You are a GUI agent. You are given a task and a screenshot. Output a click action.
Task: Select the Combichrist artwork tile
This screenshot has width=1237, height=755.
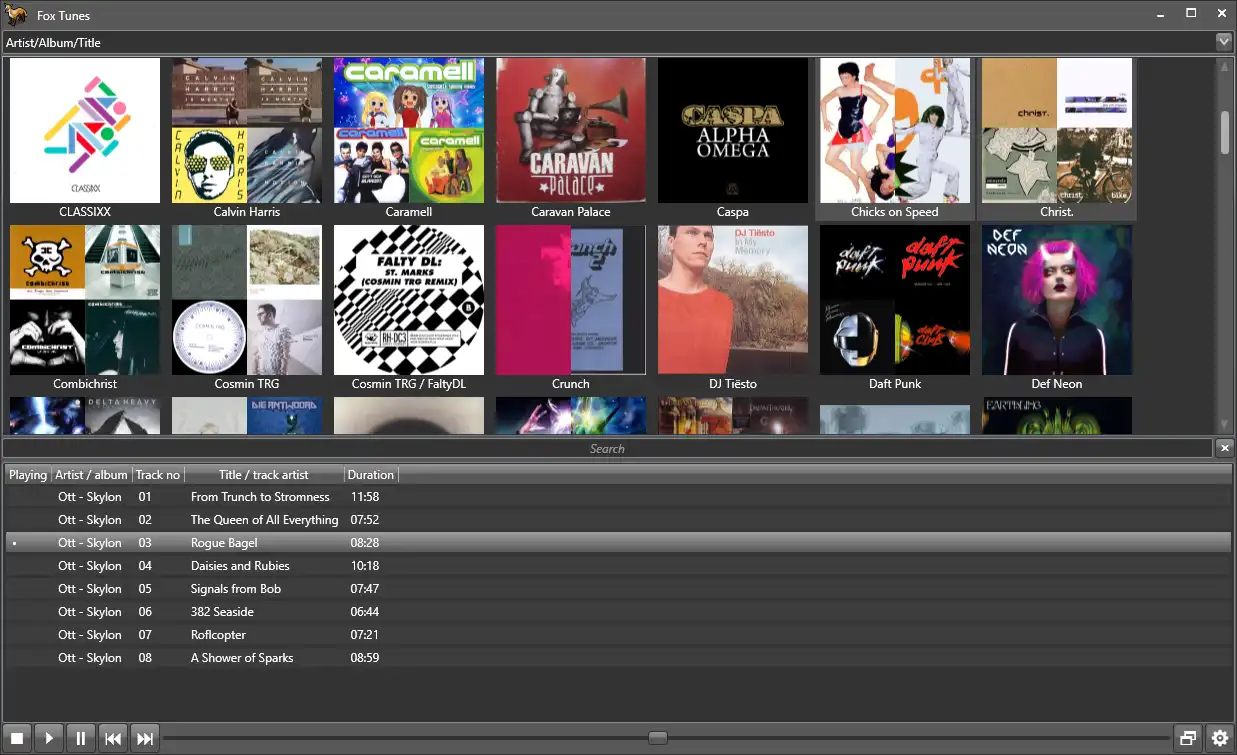85,300
